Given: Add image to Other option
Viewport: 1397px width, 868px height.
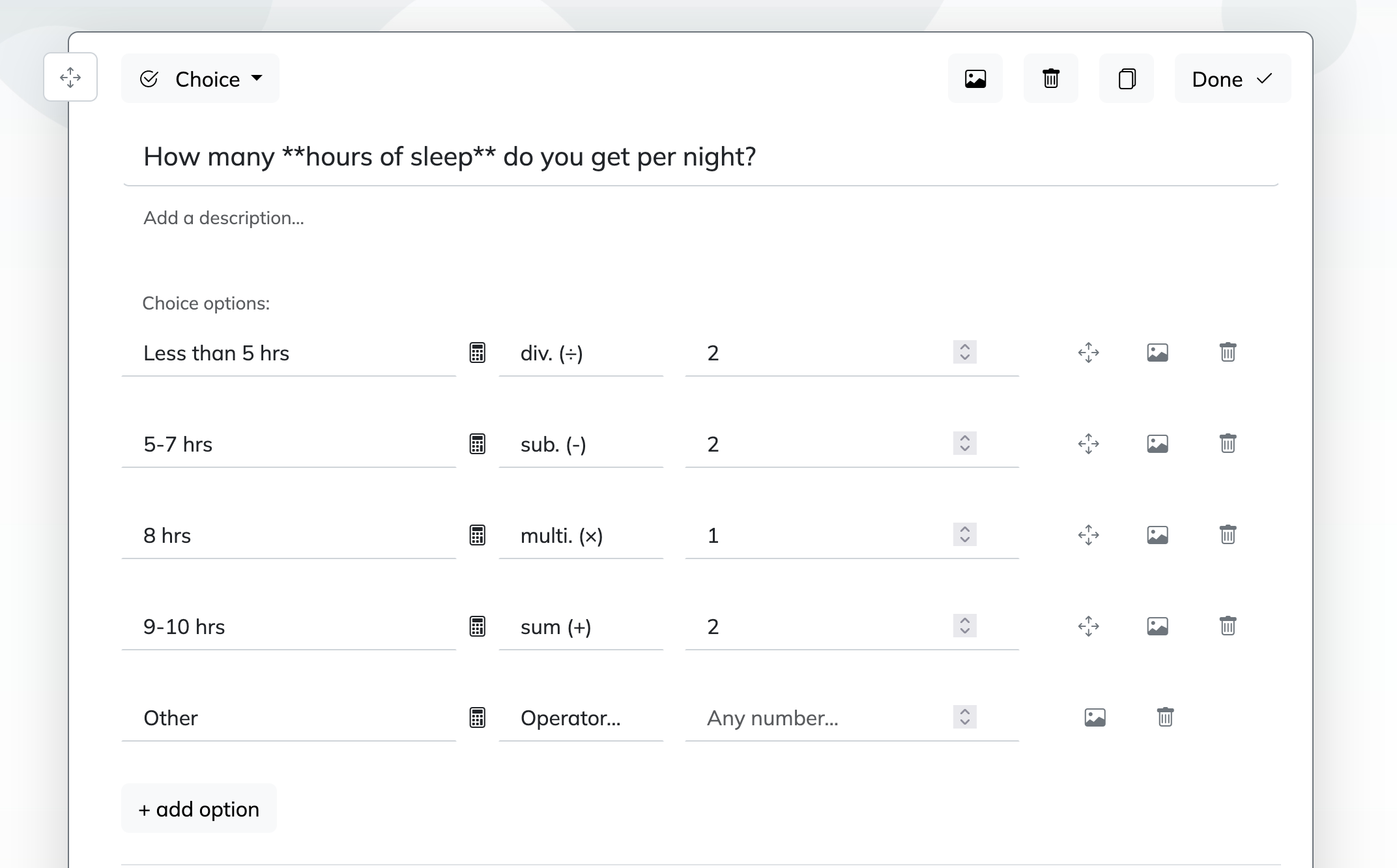Looking at the screenshot, I should point(1095,717).
